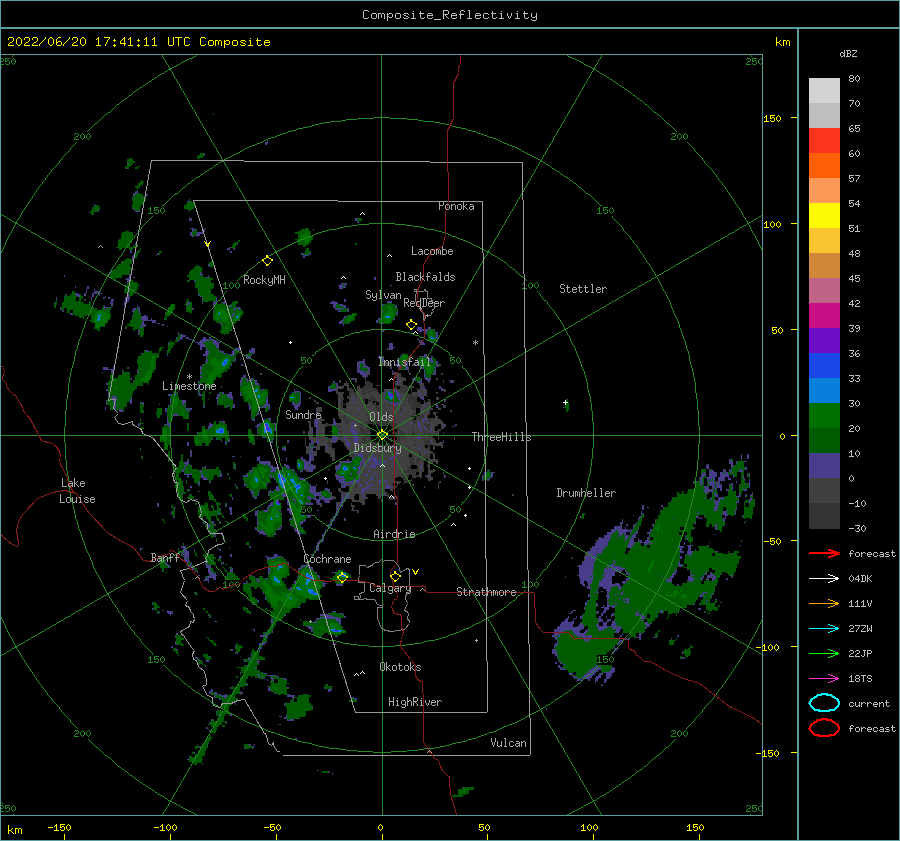Click the yellow diamond marker below RedDeer

point(412,325)
